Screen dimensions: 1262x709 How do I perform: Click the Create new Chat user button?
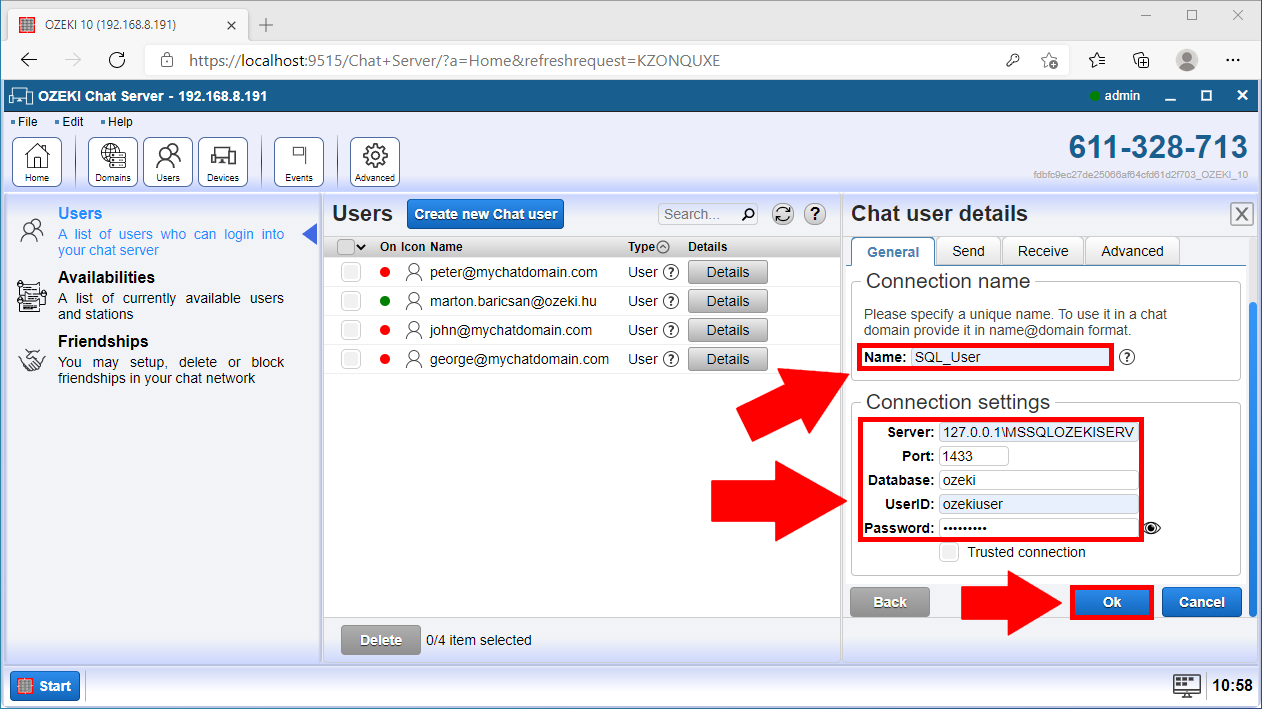coord(485,213)
